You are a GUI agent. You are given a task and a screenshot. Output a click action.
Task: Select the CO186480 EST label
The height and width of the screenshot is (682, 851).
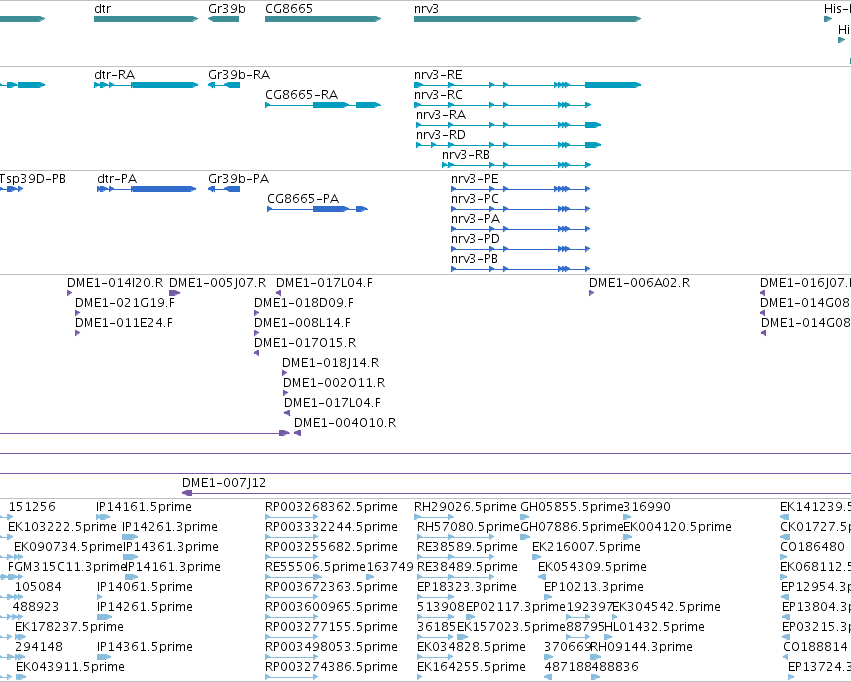(x=812, y=547)
